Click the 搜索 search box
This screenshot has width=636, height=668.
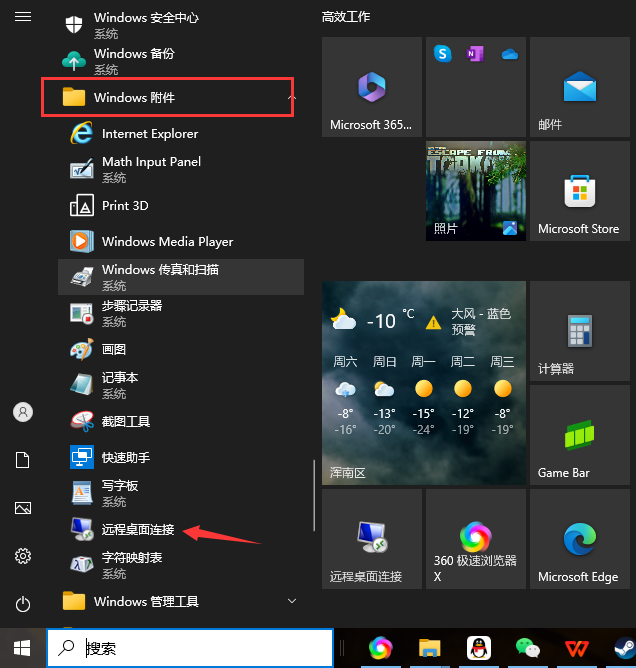pyautogui.click(x=190, y=648)
